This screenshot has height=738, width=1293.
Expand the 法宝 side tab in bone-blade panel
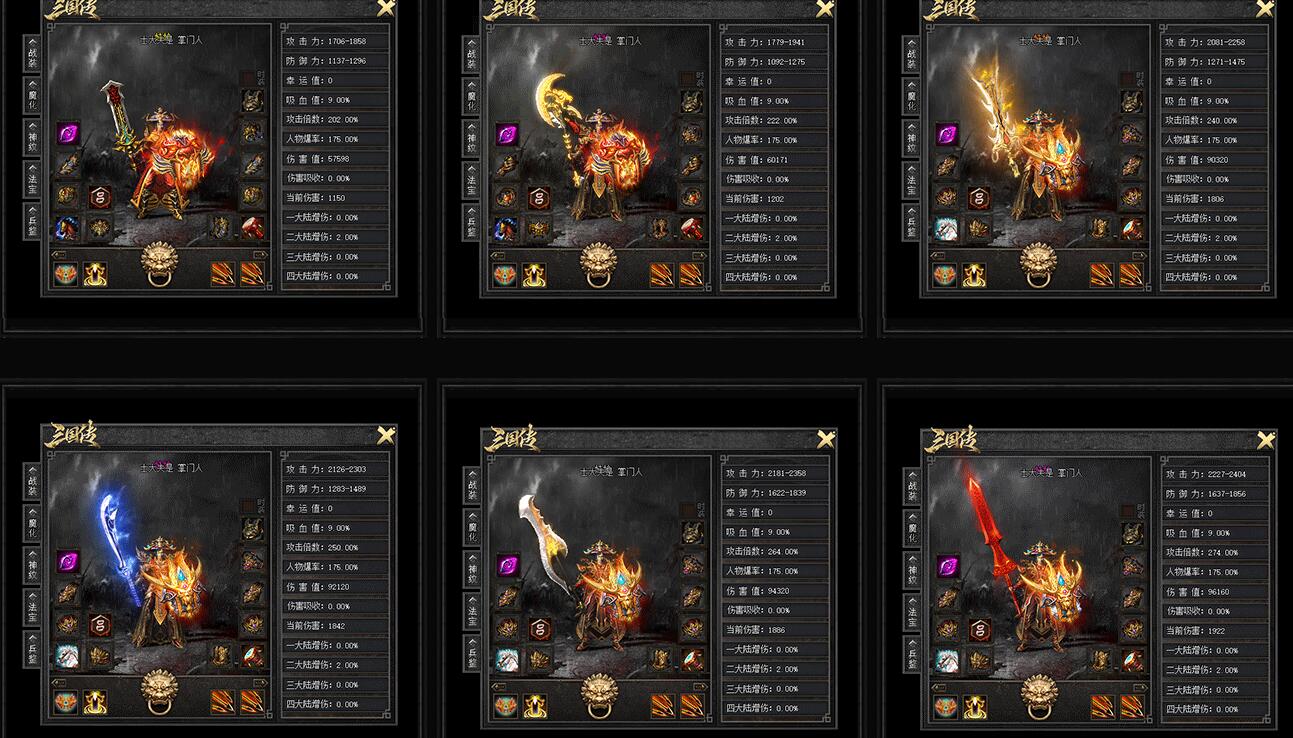click(472, 612)
